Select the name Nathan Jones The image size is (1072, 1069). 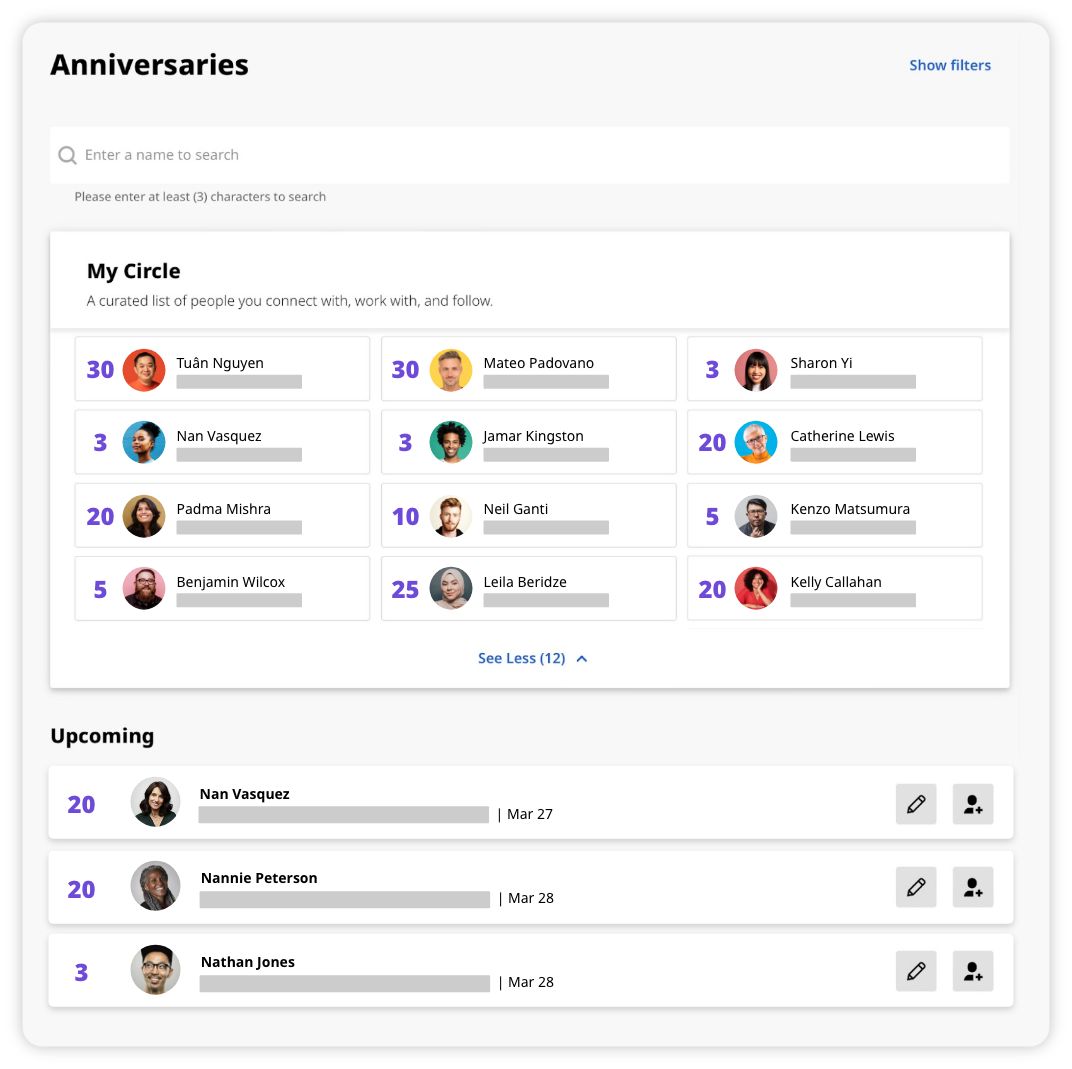tap(247, 962)
